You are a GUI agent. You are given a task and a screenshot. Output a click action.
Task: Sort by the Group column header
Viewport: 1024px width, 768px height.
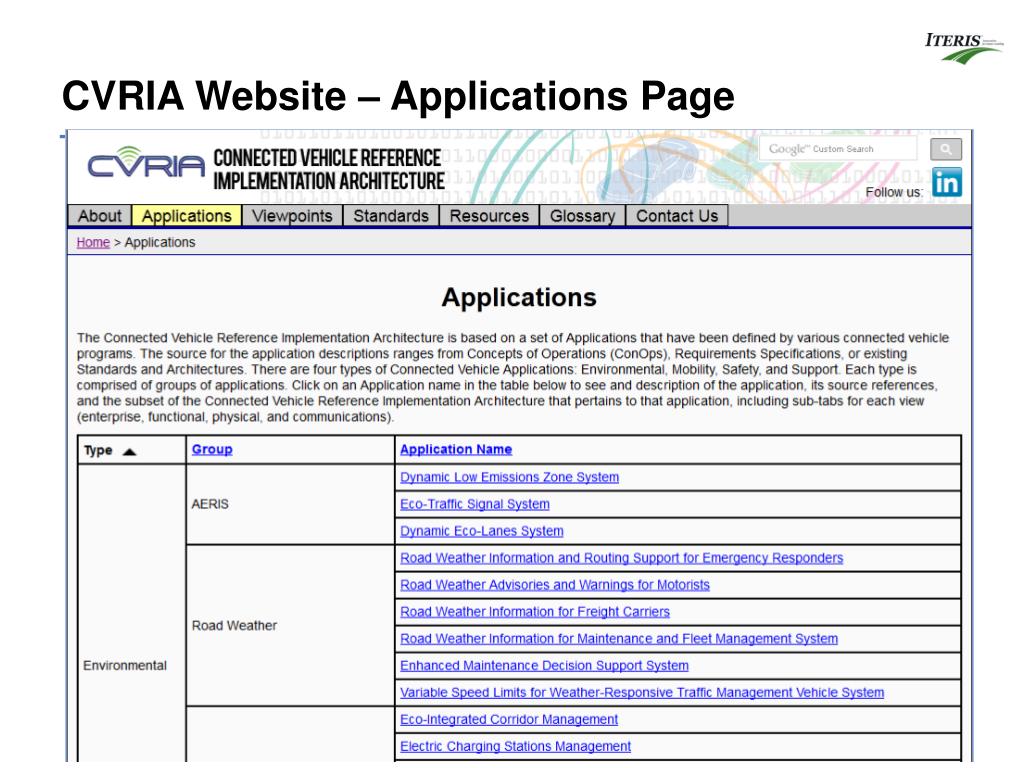tap(212, 449)
